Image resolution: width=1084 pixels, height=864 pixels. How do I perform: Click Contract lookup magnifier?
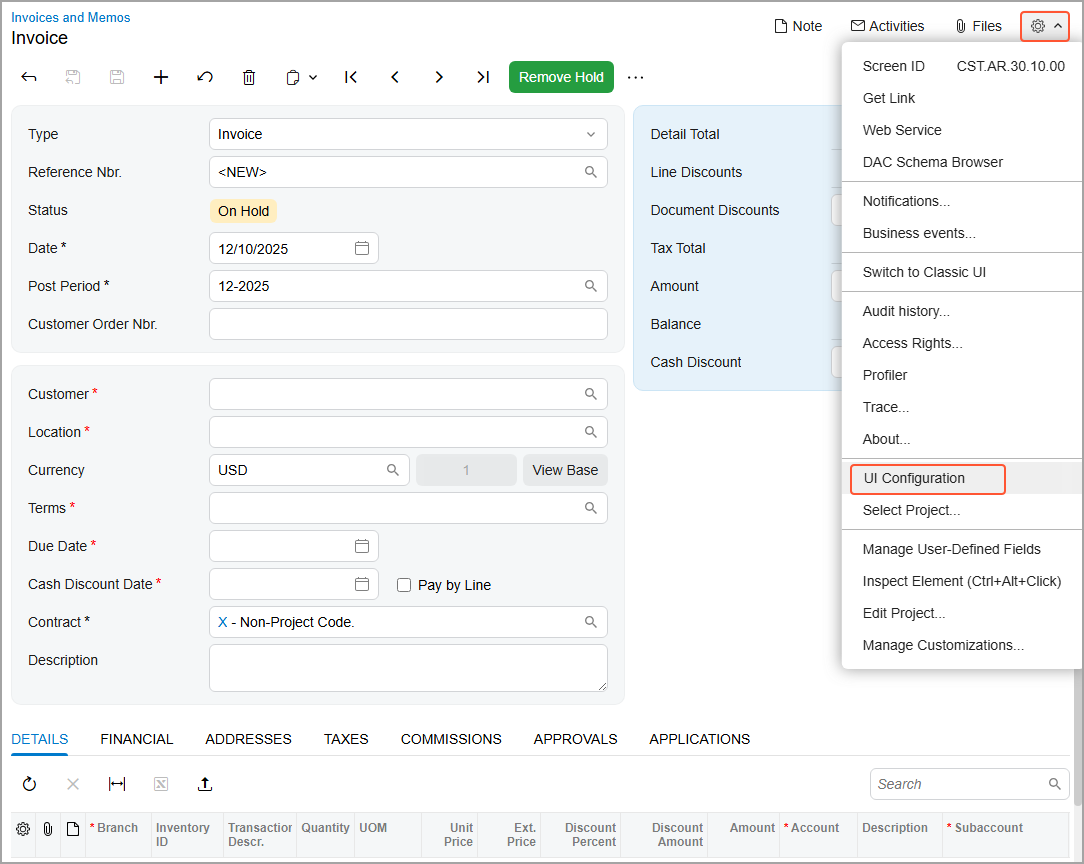point(590,622)
